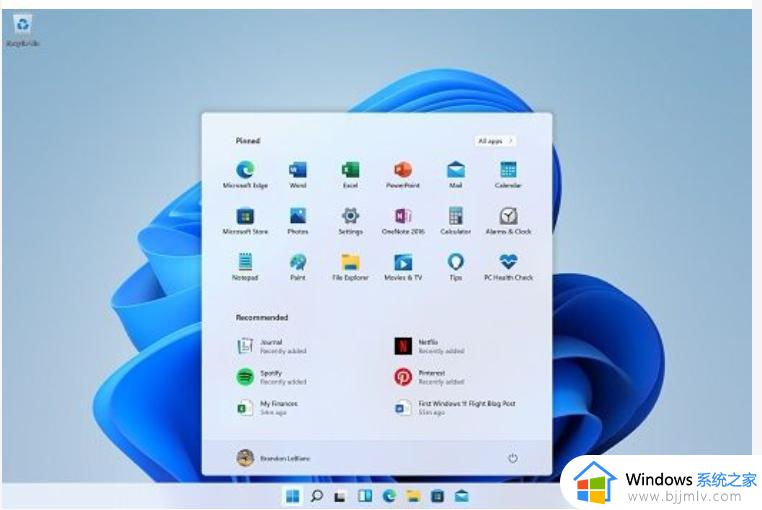Launch Movies & TV
The image size is (762, 510).
[x=403, y=267]
